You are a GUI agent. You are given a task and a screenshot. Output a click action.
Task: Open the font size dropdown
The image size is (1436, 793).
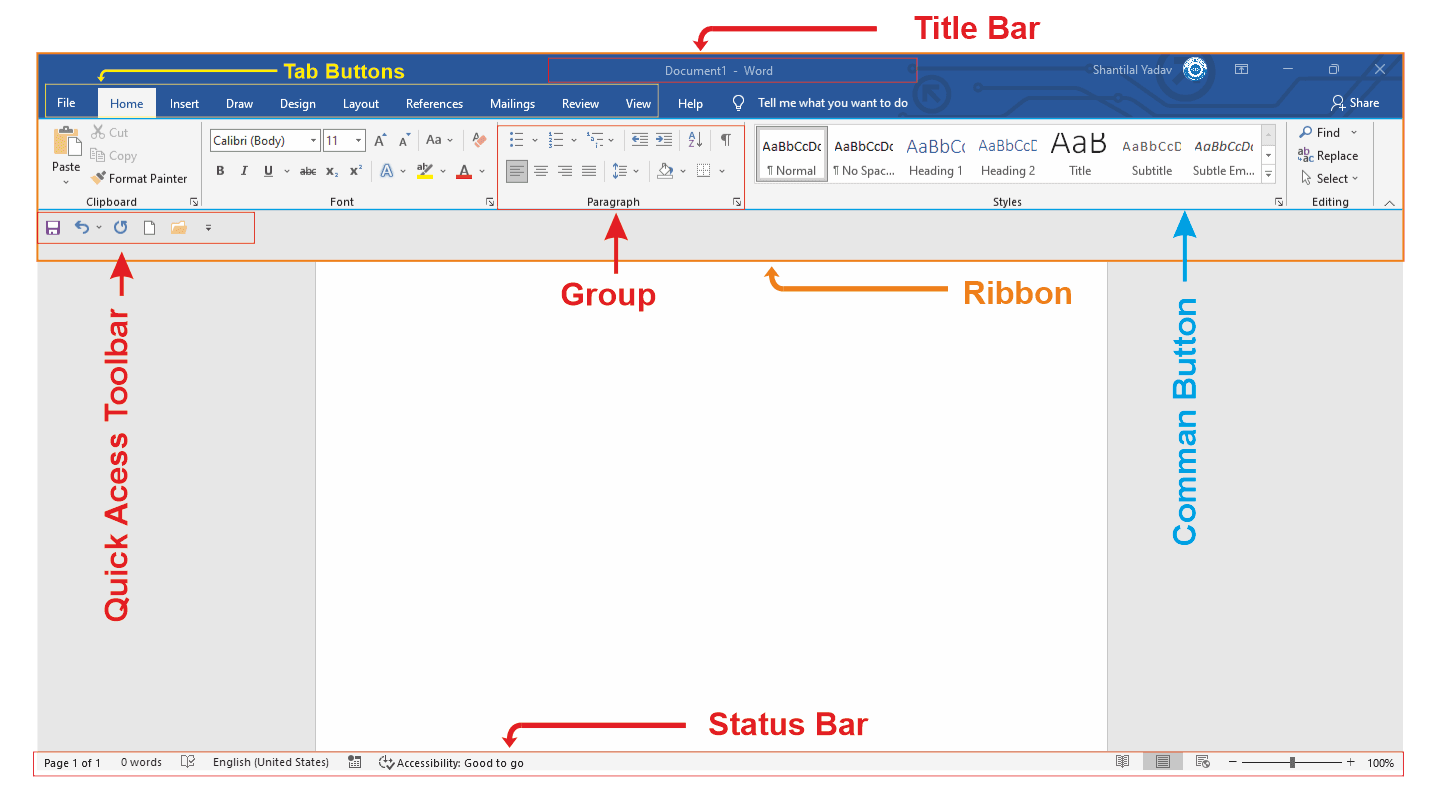[x=358, y=141]
